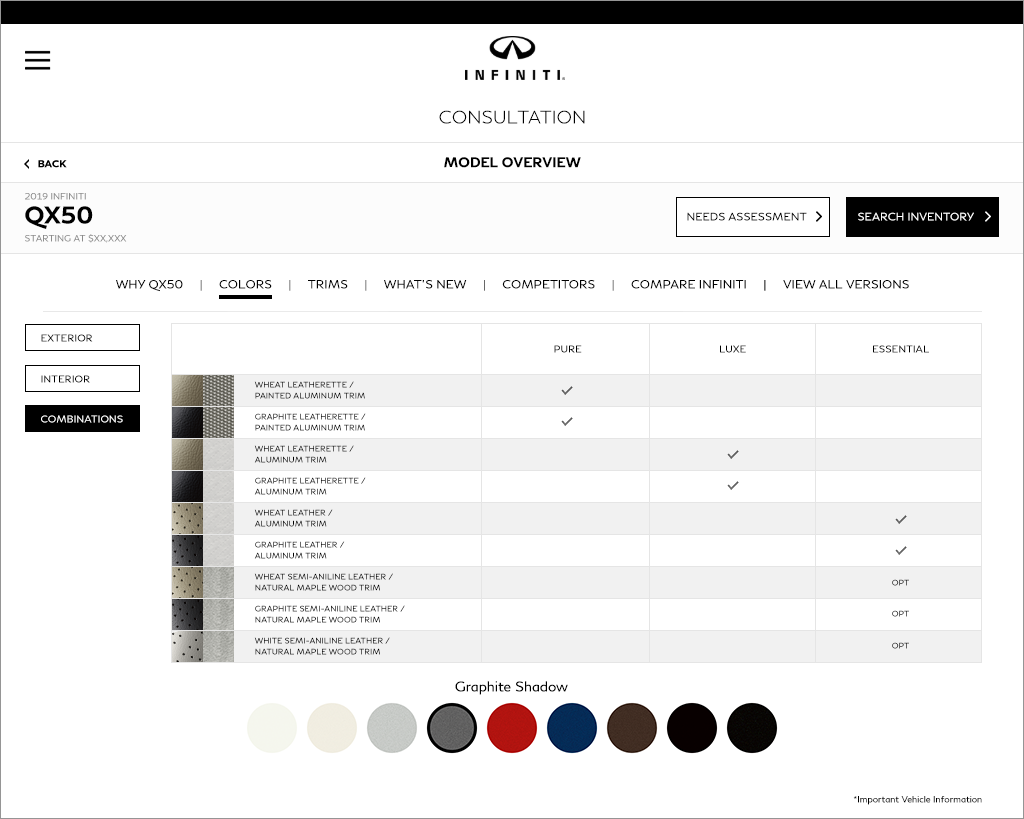Click the Luxe checkmark for Graphite Leatherette / Aluminum Trim
Viewport: 1024px width, 819px height.
pyautogui.click(x=733, y=486)
